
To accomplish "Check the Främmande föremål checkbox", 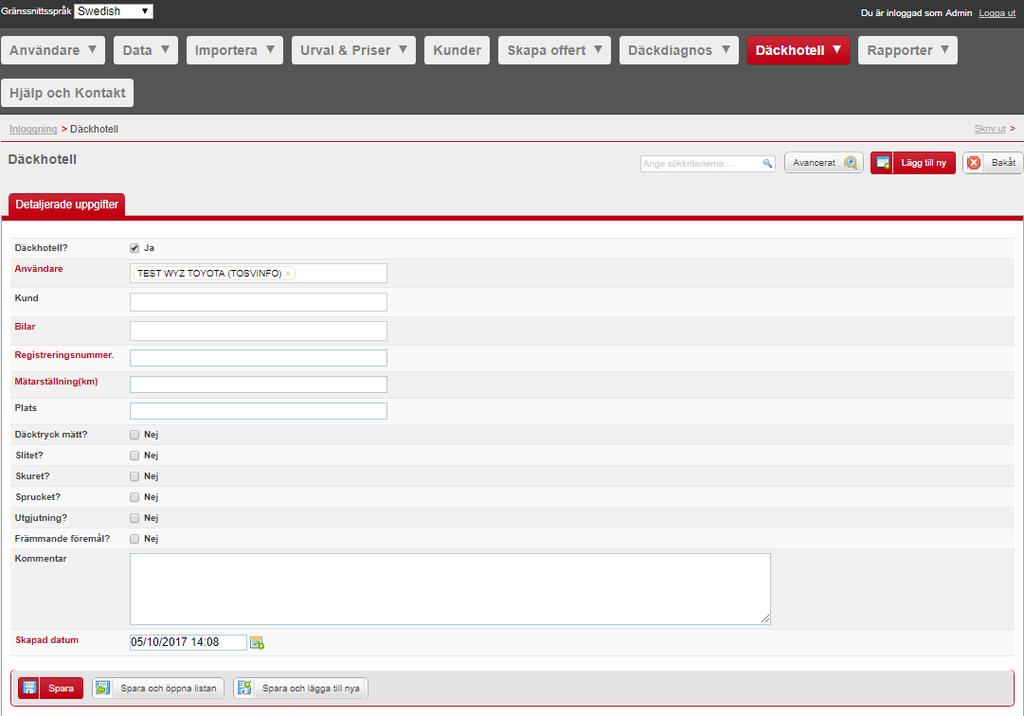I will click(135, 540).
